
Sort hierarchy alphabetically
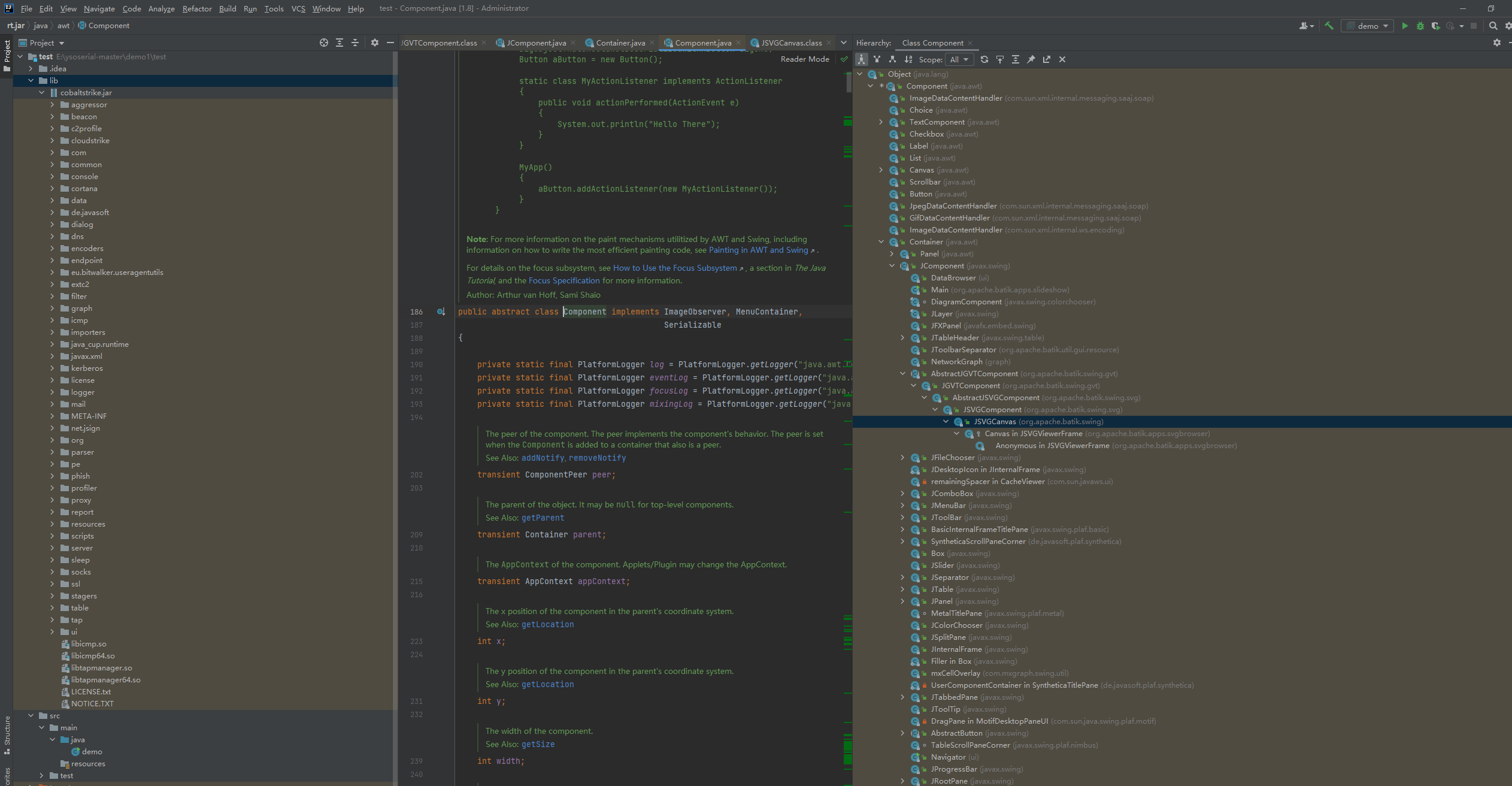(908, 59)
